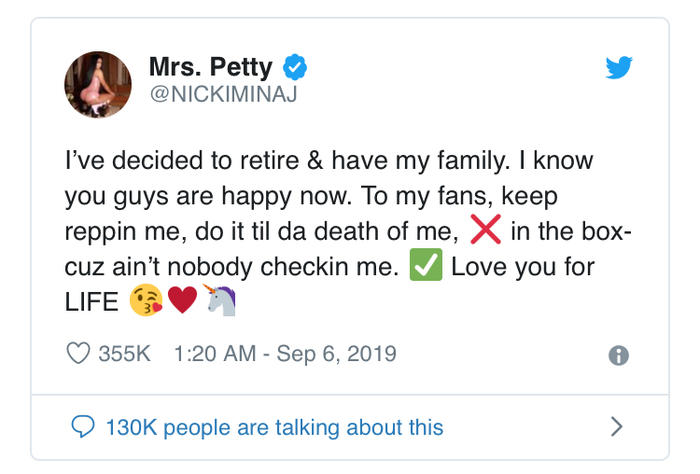This screenshot has width=700, height=474.
Task: Expand the conversation with the right chevron
Action: click(x=617, y=427)
